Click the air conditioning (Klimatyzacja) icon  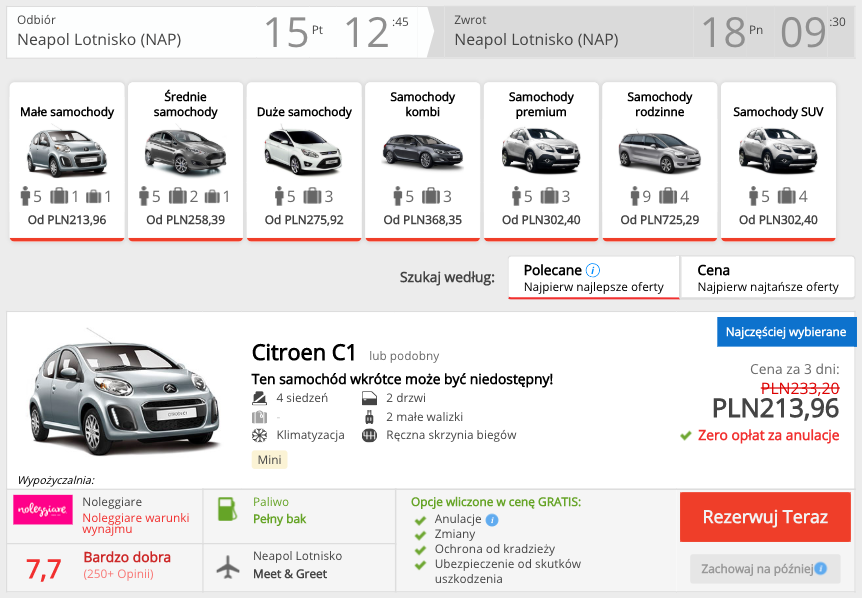(260, 434)
